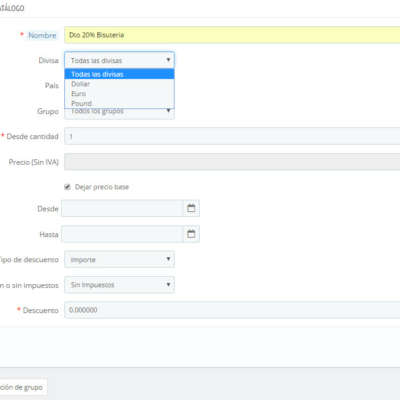The image size is (400, 400).
Task: Click the Nombre field label
Action: pos(42,35)
